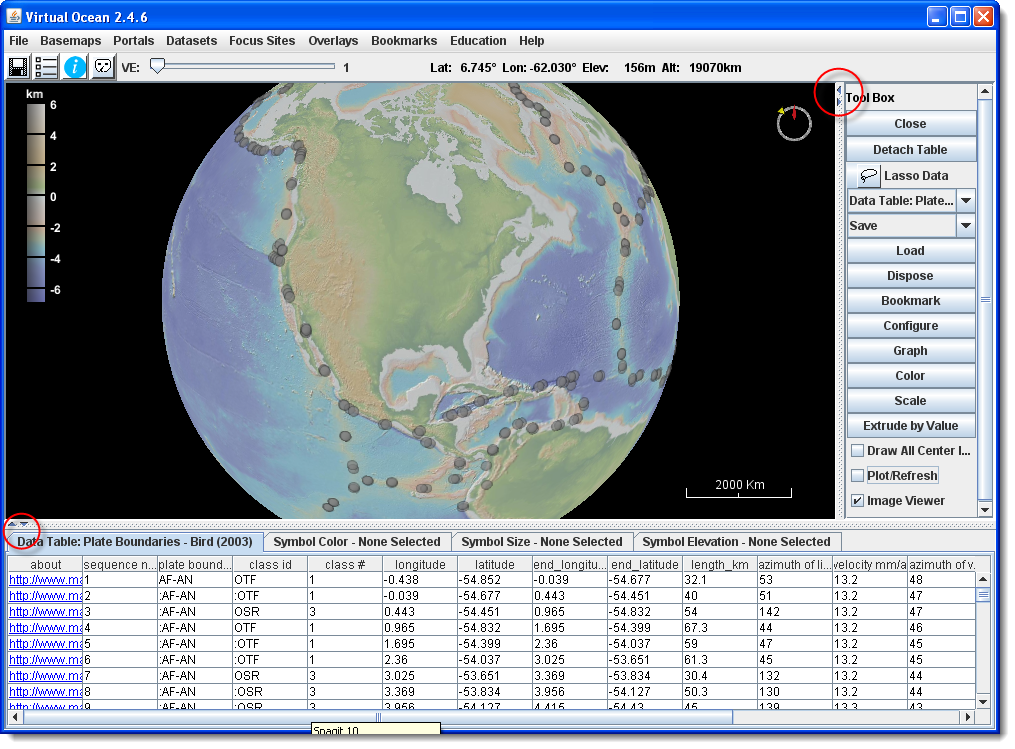Expand the Save dropdown menu
1015x749 pixels.
[966, 225]
